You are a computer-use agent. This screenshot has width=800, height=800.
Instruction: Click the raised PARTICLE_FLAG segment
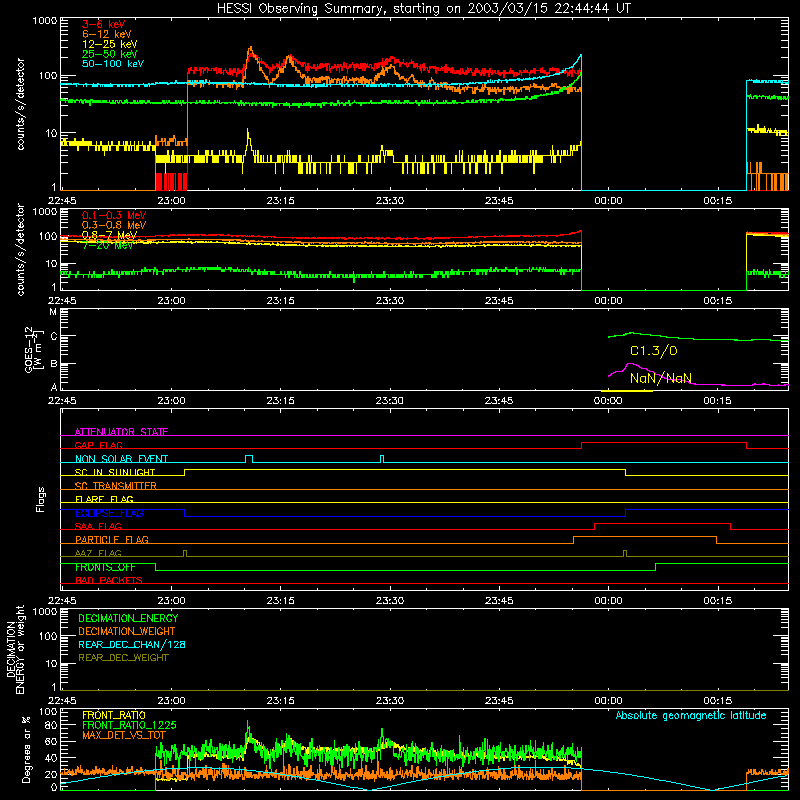point(645,537)
